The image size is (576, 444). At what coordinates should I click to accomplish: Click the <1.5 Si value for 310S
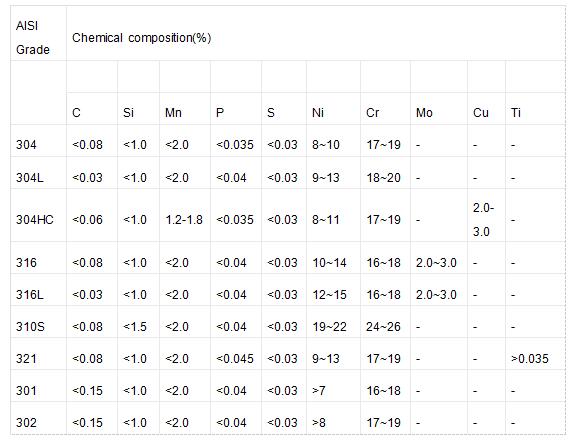tap(135, 326)
